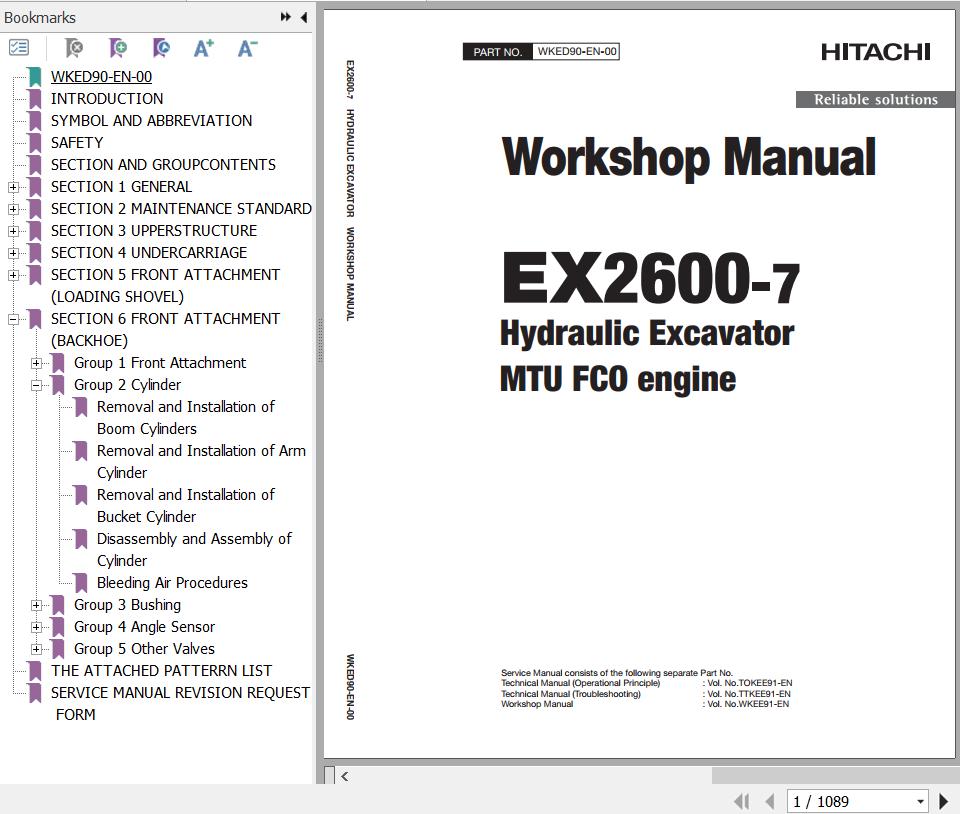The image size is (960, 814).
Task: Expand Group 1 Front Attachment
Action: (x=37, y=364)
